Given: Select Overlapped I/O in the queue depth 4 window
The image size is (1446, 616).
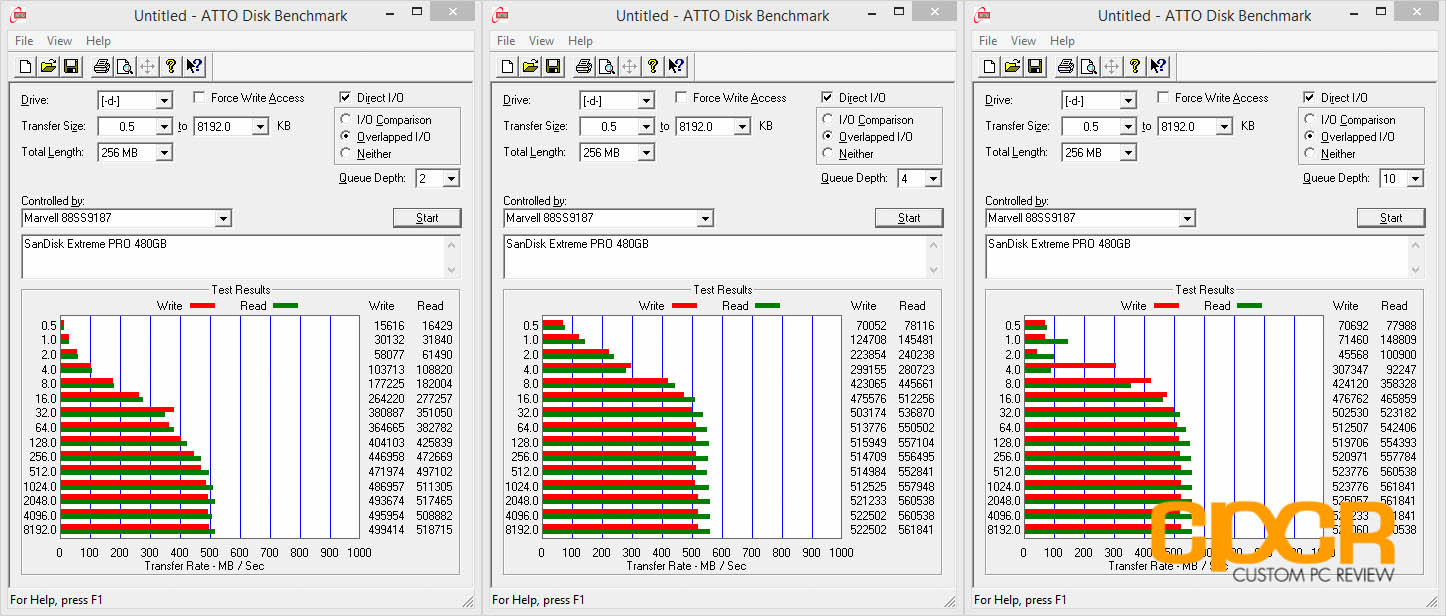Looking at the screenshot, I should [x=829, y=137].
